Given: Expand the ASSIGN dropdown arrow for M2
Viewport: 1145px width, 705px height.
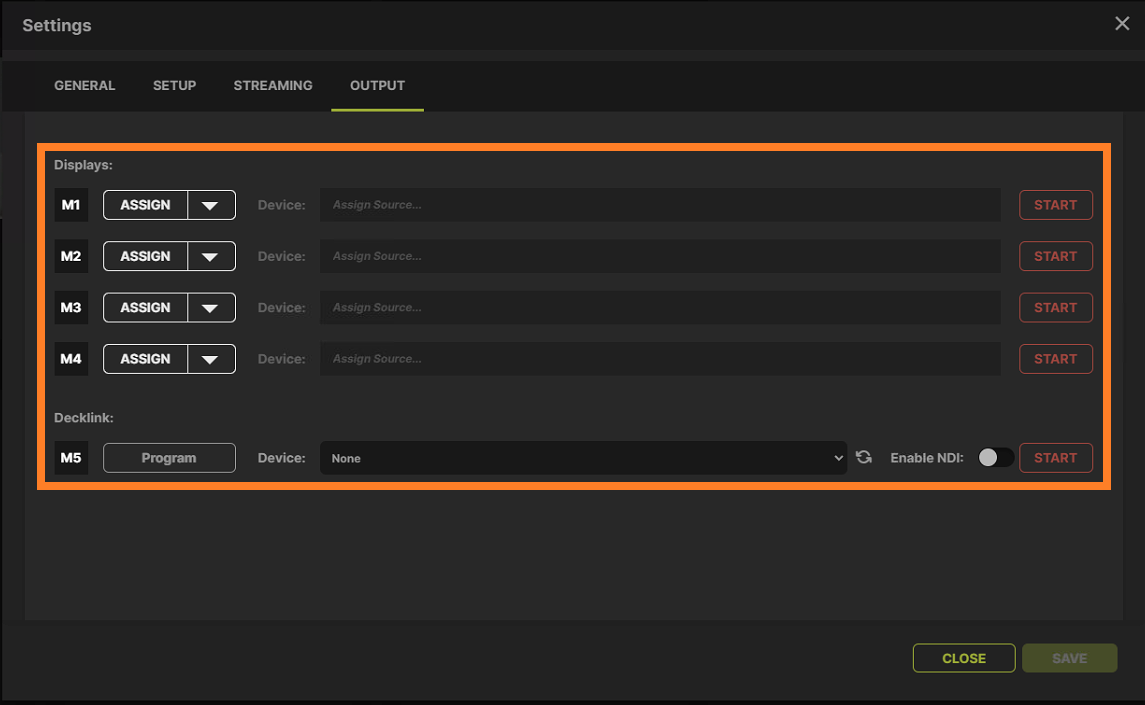Looking at the screenshot, I should point(212,255).
